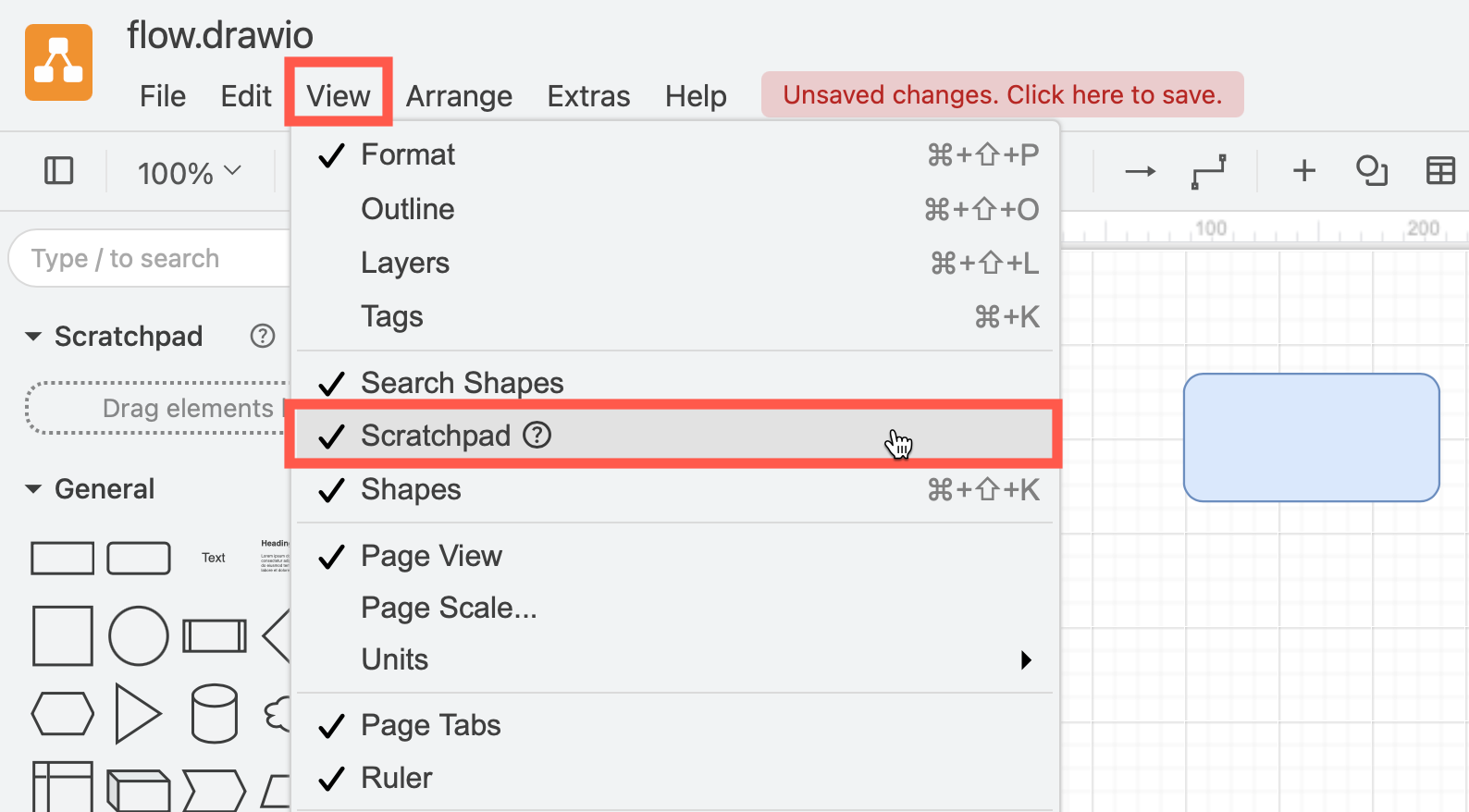This screenshot has width=1469, height=812.
Task: Toggle the Format option in the View menu
Action: click(408, 154)
